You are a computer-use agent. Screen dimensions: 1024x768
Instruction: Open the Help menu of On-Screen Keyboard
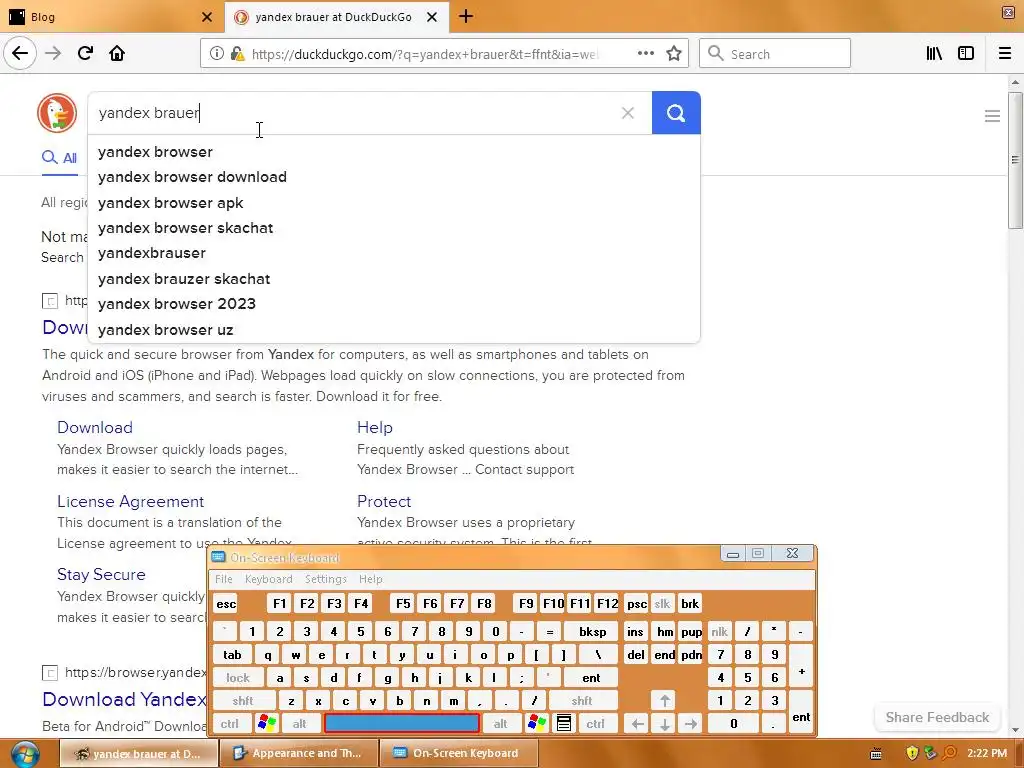pos(370,579)
